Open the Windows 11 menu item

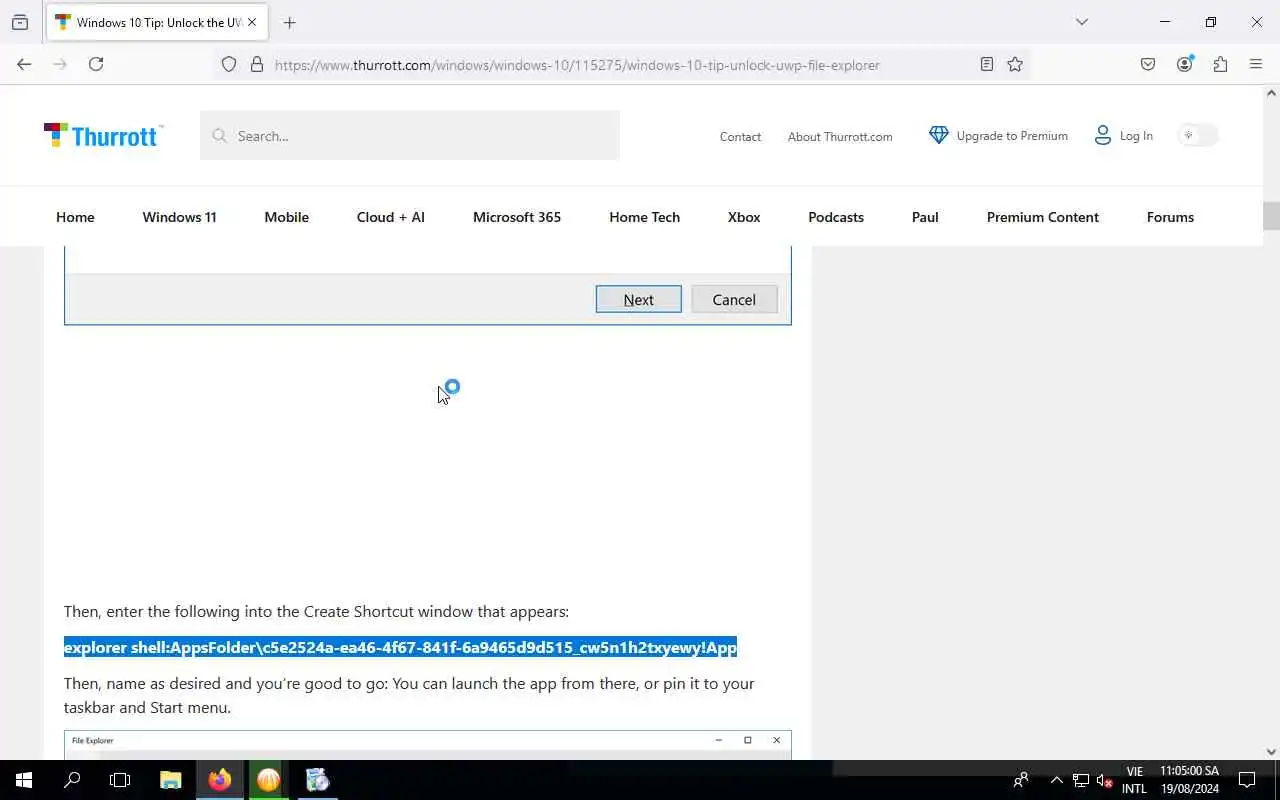pos(179,217)
